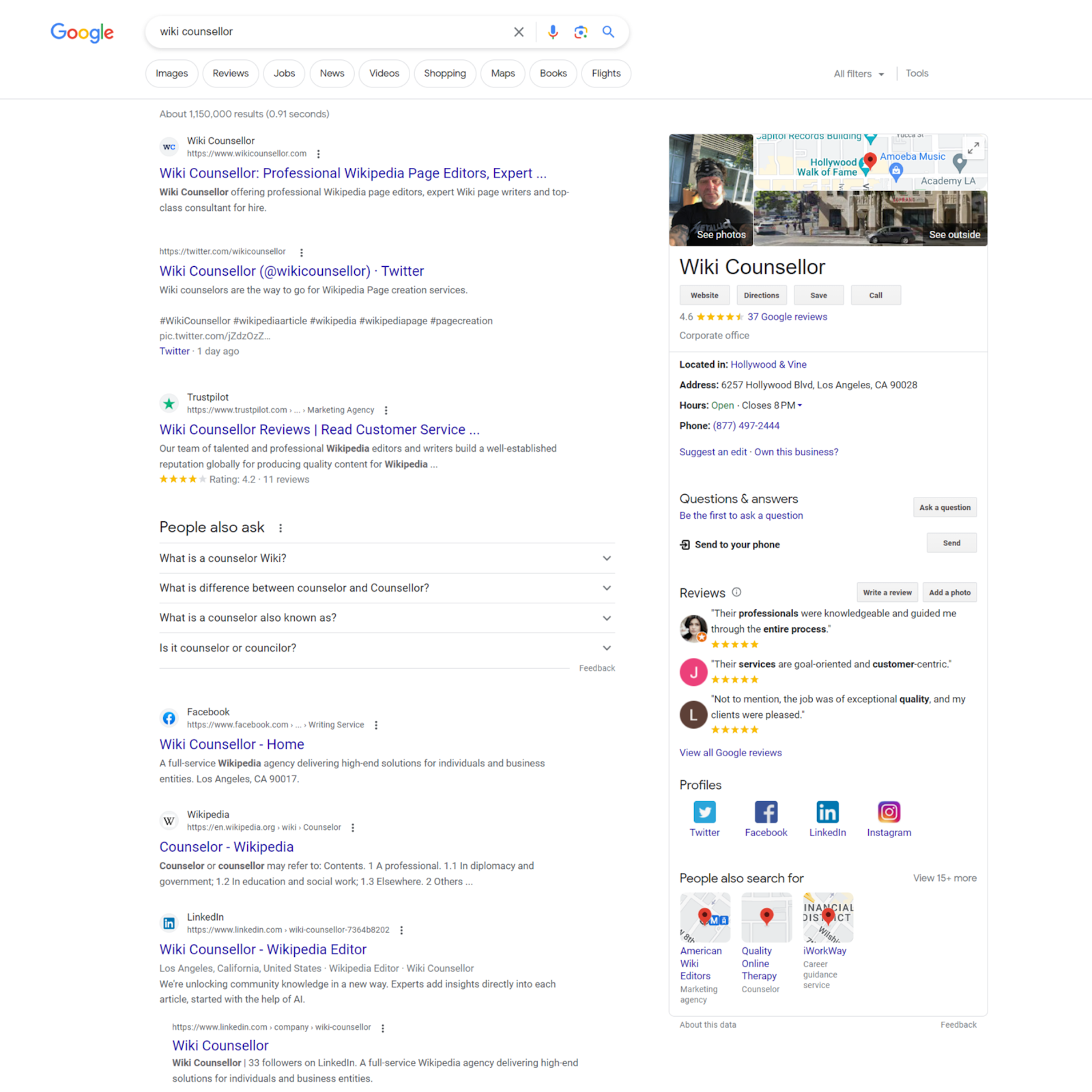Viewport: 1092px width, 1092px height.
Task: Clear the search box with the X icon
Action: [x=519, y=32]
